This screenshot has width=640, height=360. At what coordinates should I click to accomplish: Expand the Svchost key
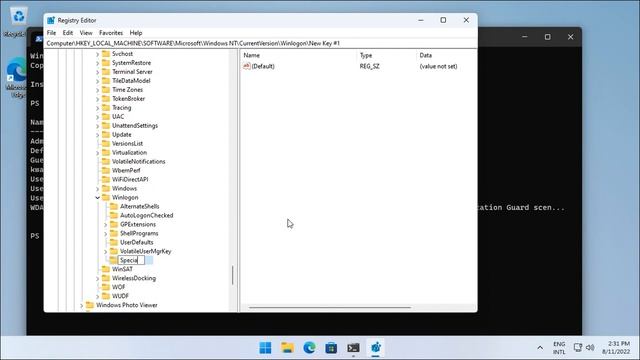(98, 54)
